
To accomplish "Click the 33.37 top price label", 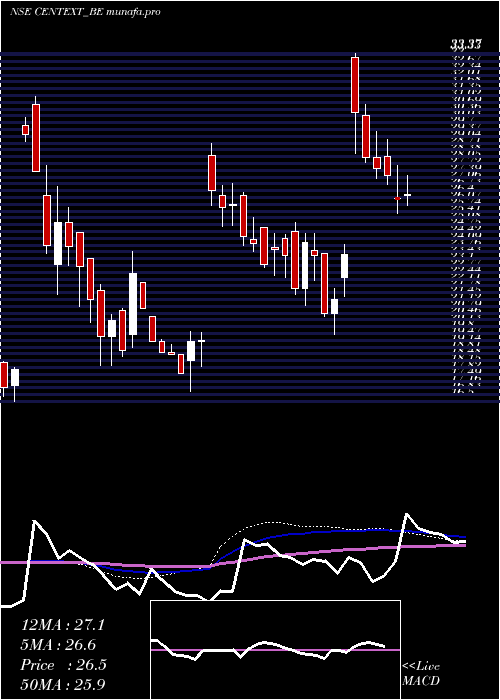I will tap(466, 44).
